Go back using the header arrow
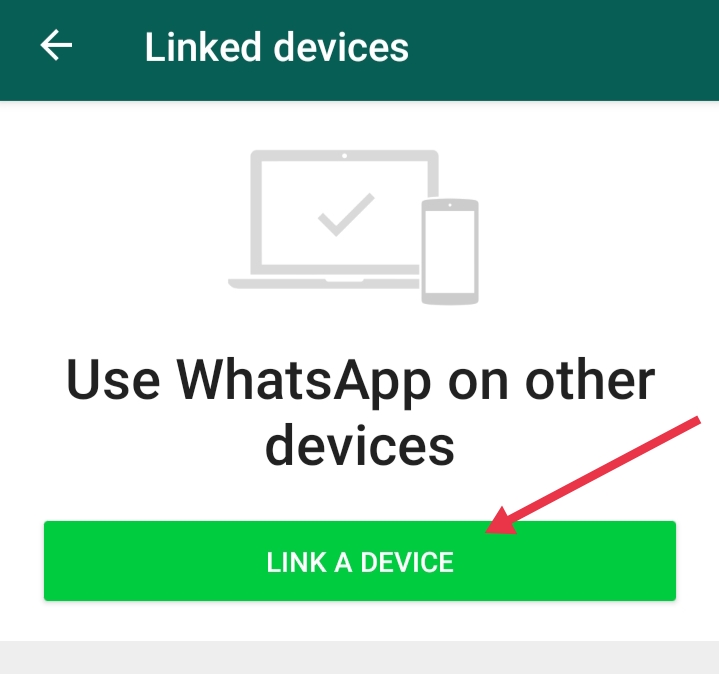719x674 pixels. (56, 45)
